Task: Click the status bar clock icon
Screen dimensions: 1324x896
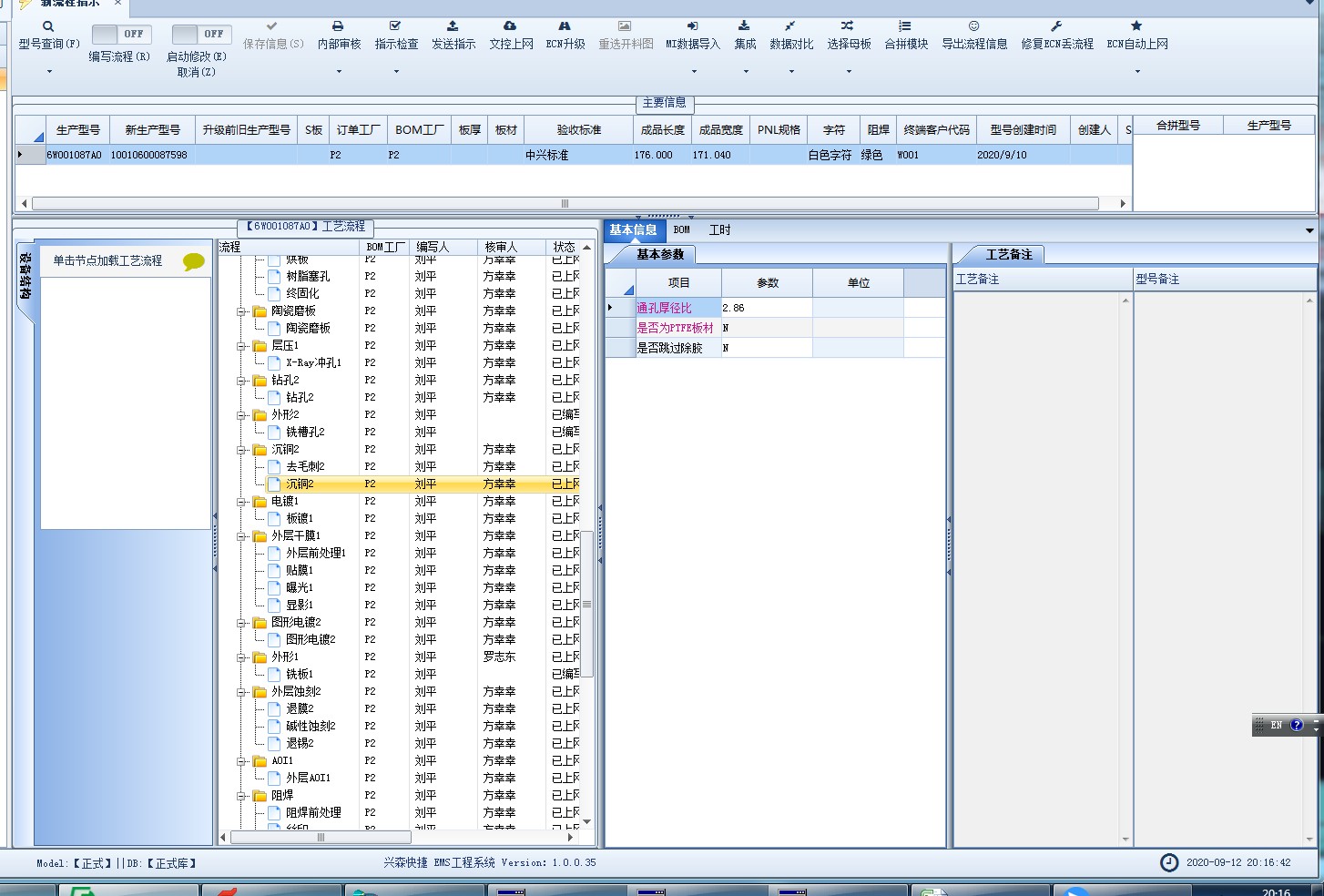Action: click(1169, 862)
